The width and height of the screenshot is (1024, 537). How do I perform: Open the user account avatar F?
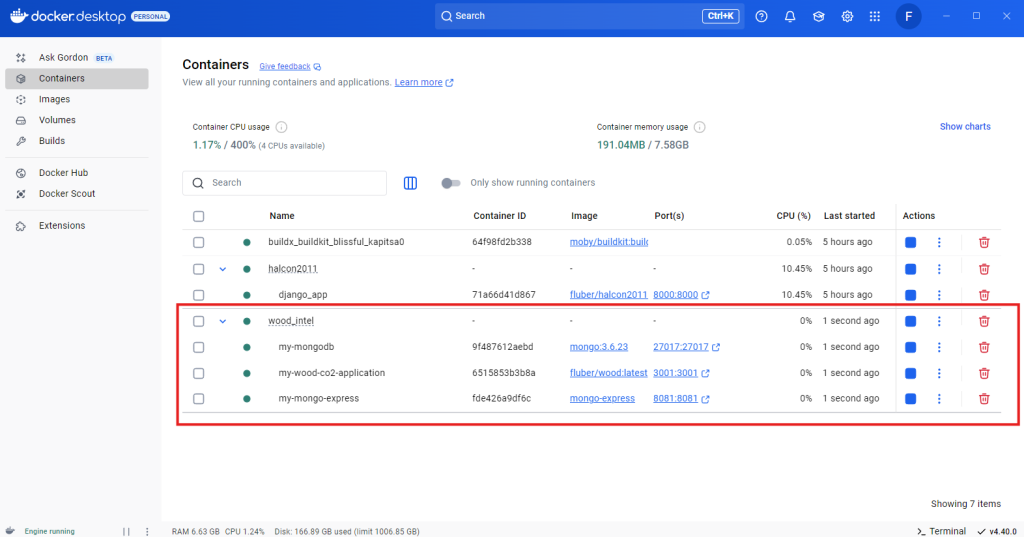(x=908, y=16)
